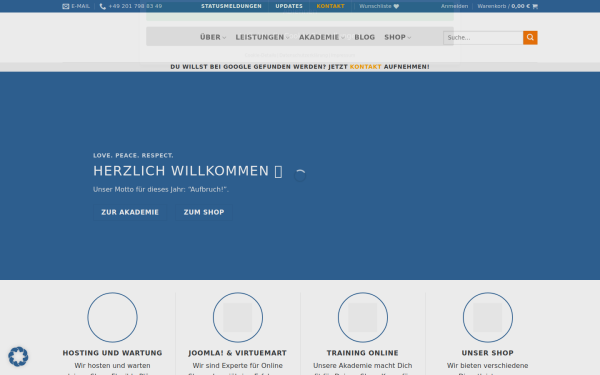Expand the Shop menu chevron
This screenshot has width=600, height=375.
coord(409,38)
